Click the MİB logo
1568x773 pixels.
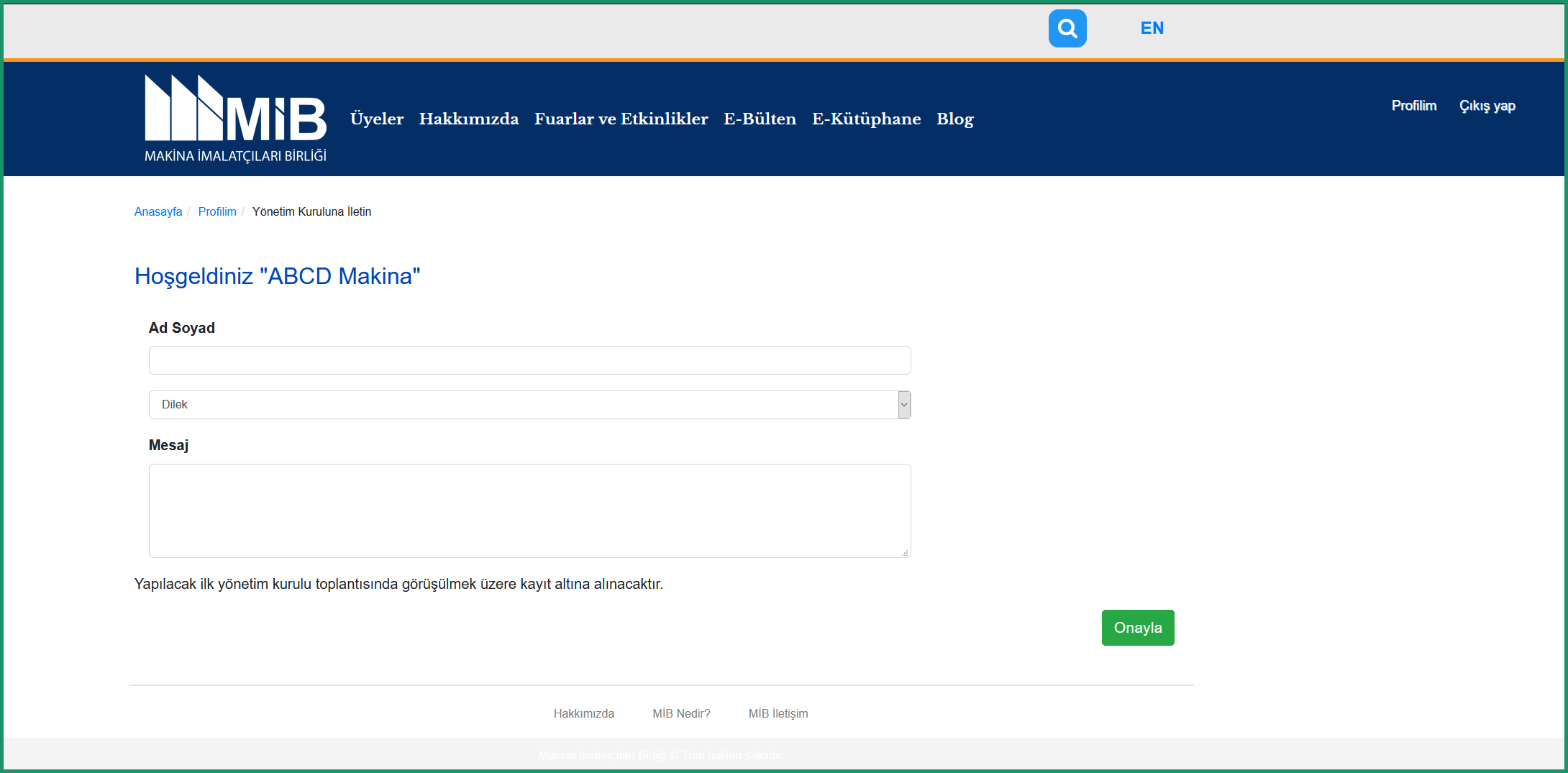point(236,119)
